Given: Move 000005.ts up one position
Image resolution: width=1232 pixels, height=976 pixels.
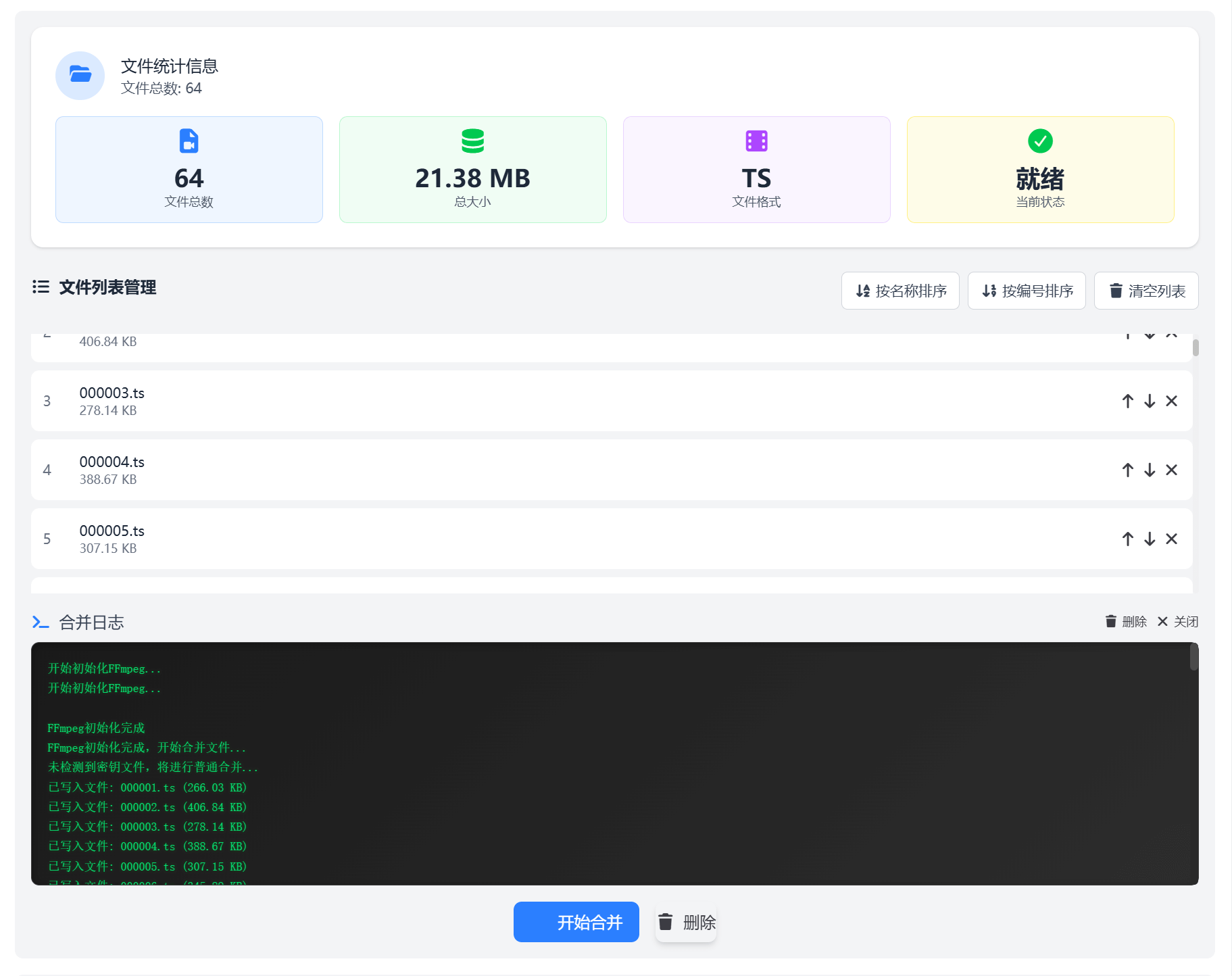Looking at the screenshot, I should pos(1127,539).
